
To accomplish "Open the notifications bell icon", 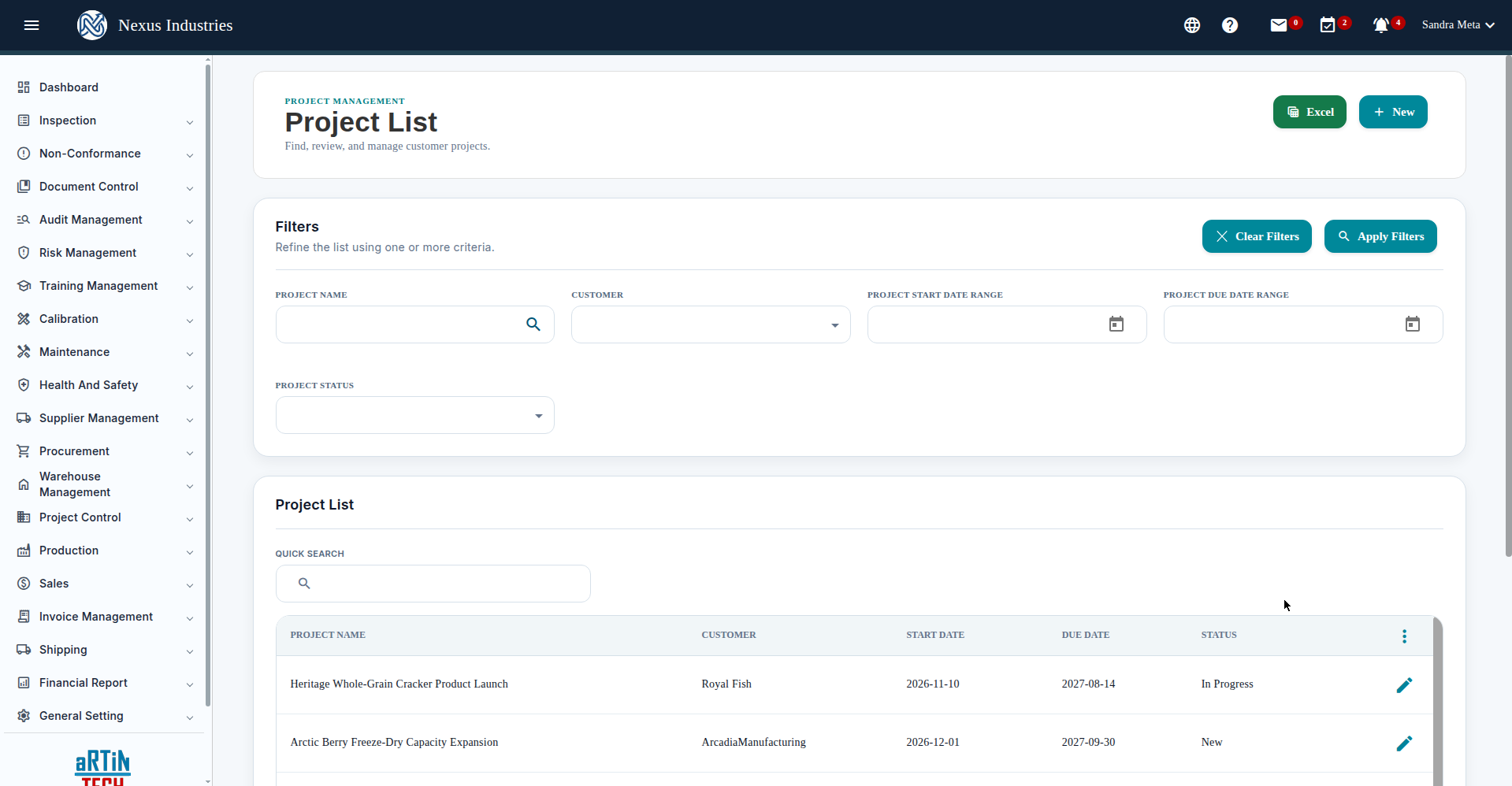I will 1381,25.
